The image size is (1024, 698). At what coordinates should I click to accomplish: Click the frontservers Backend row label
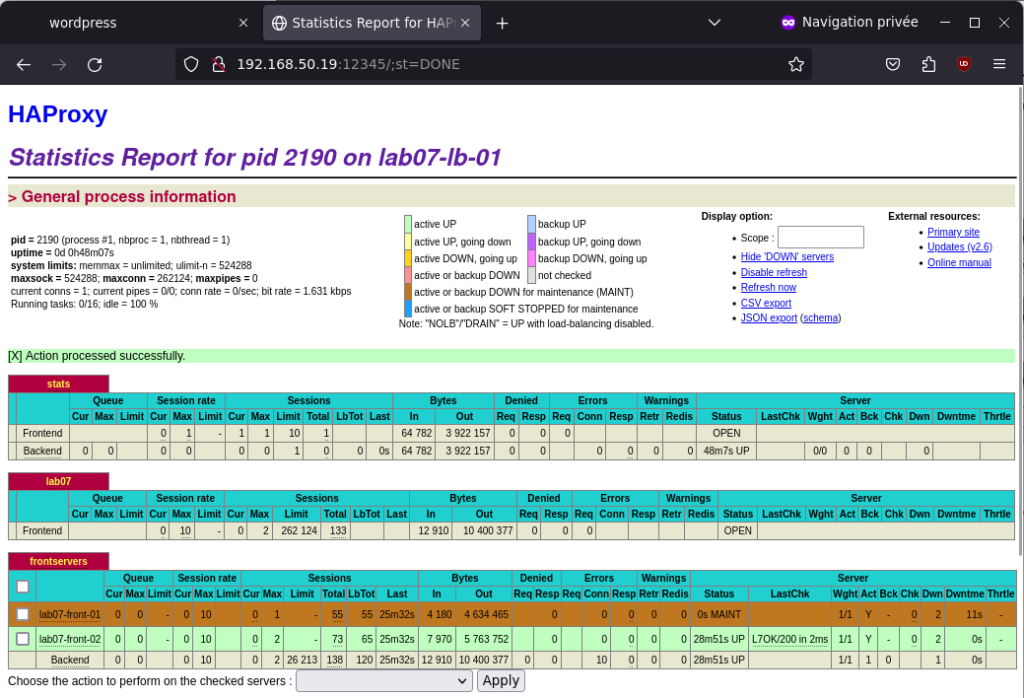(x=70, y=660)
